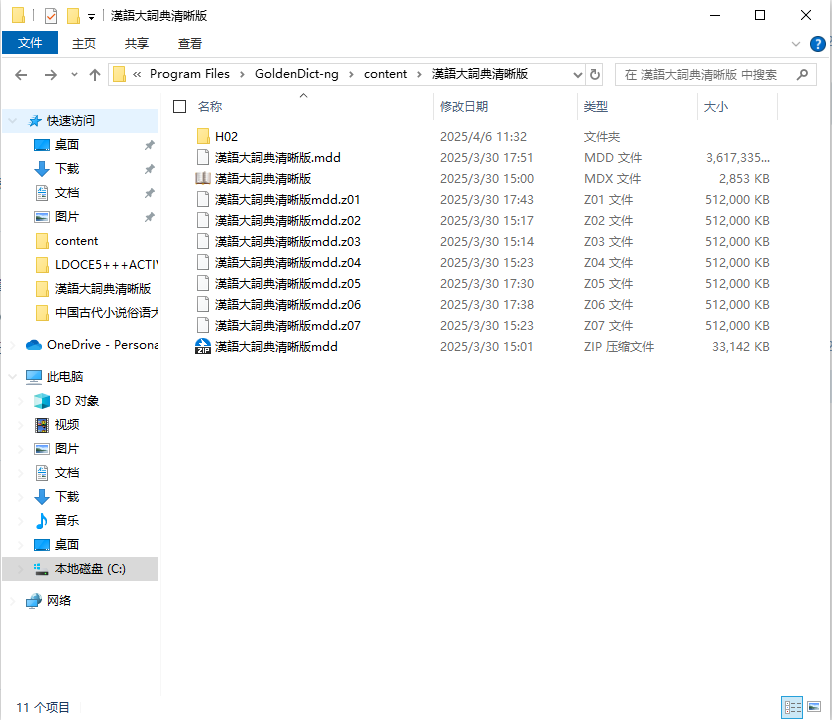Screen dimensions: 832x720
Task: Open the 文件 menu tab
Action: pyautogui.click(x=30, y=43)
